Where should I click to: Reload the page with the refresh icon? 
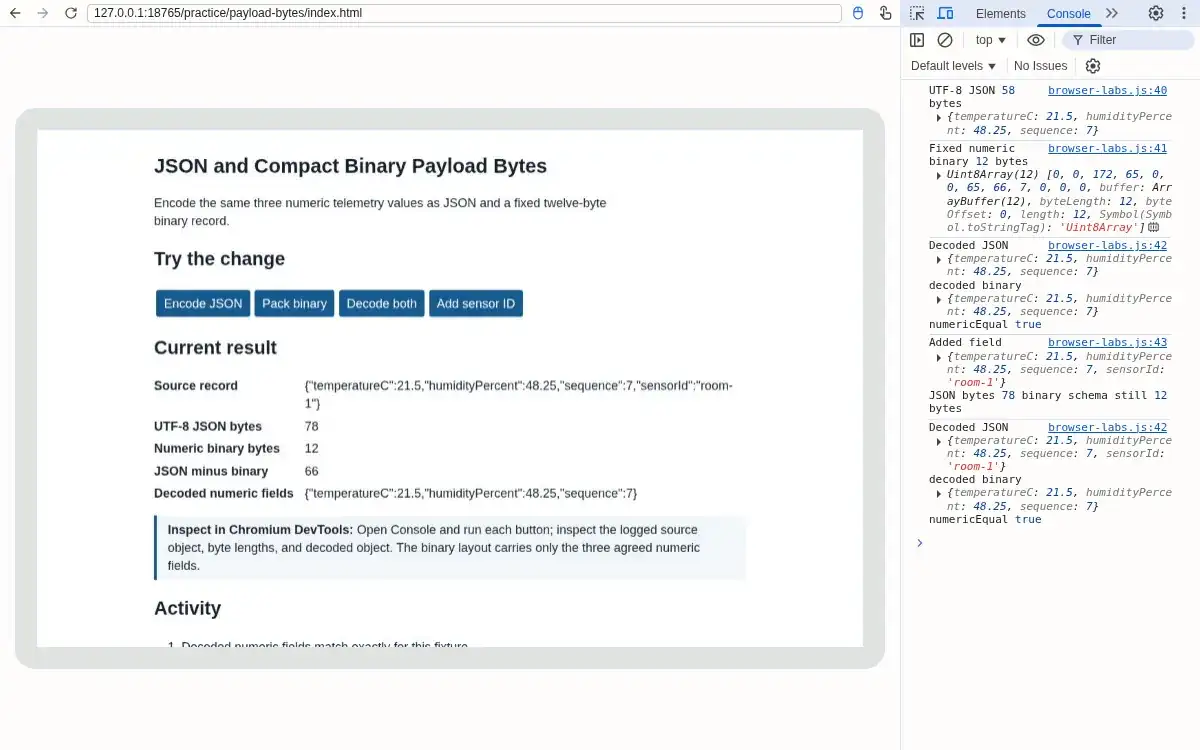tap(70, 13)
